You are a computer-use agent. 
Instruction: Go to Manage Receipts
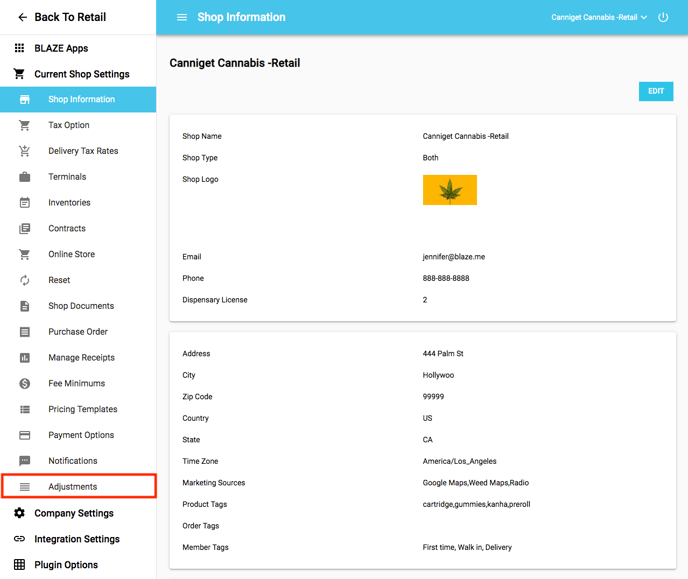point(78,357)
